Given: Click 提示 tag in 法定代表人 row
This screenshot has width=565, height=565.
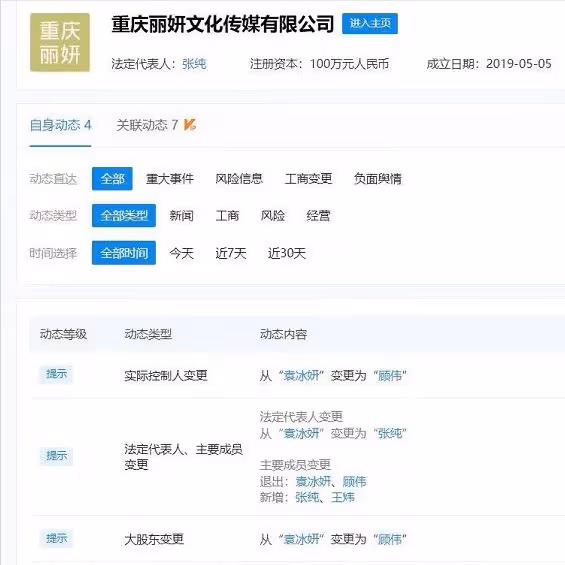Looking at the screenshot, I should click(x=56, y=456).
